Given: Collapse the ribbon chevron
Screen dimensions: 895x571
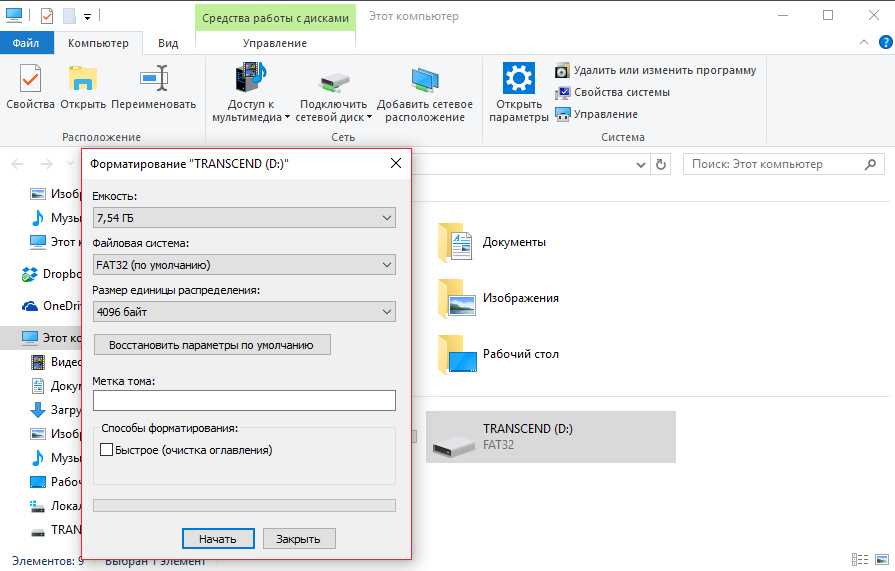Looking at the screenshot, I should (x=864, y=42).
